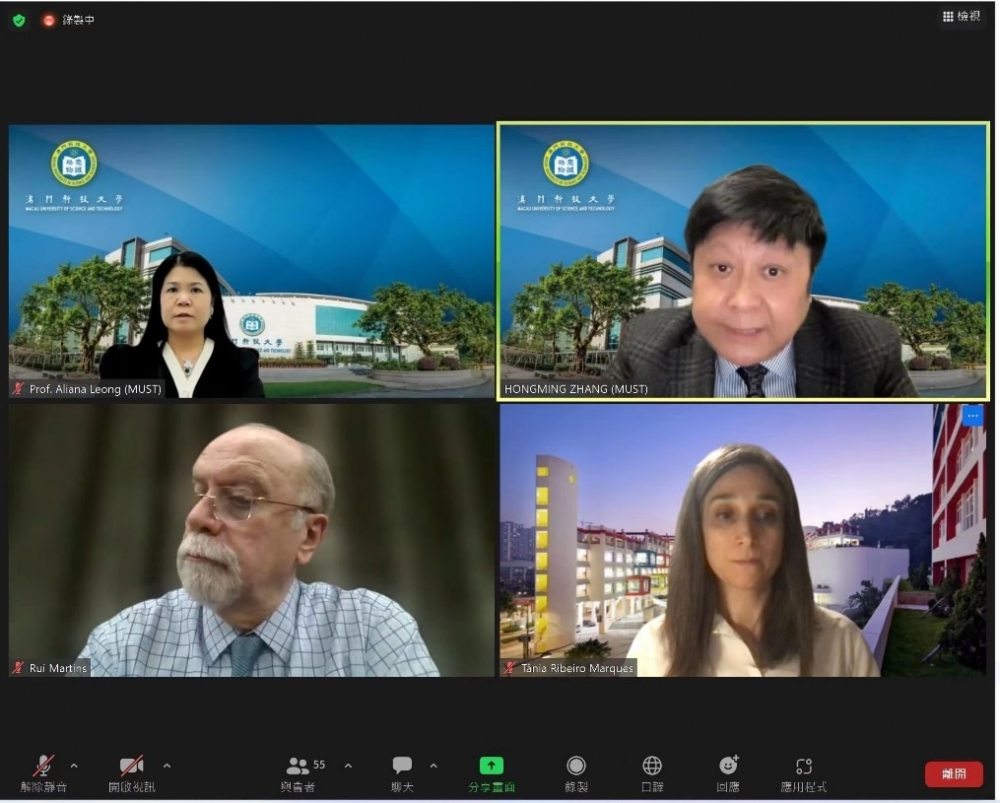This screenshot has height=803, width=1000.
Task: Open the apps icon in the toolbar
Action: point(804,773)
